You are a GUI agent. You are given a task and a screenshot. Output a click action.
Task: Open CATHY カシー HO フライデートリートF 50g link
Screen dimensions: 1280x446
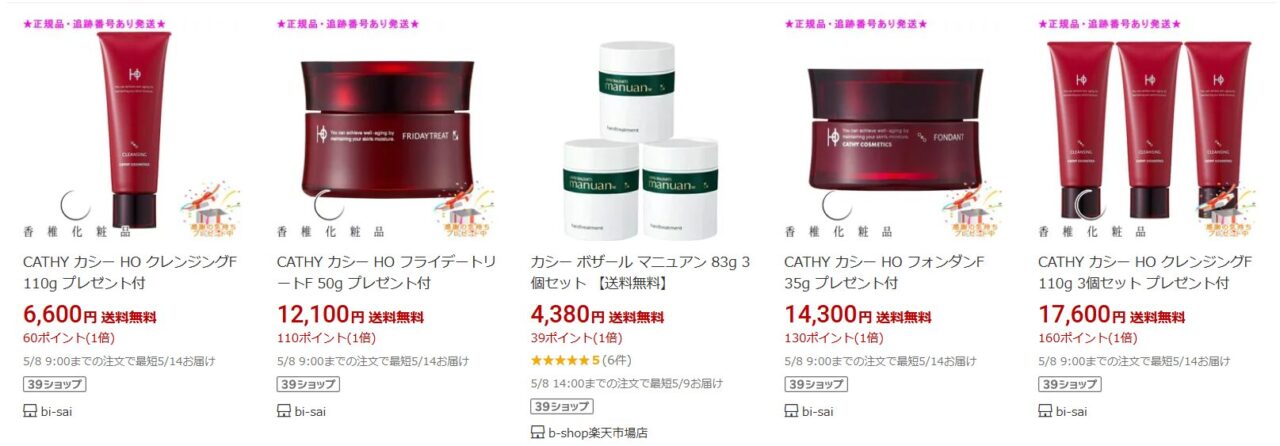pyautogui.click(x=384, y=272)
